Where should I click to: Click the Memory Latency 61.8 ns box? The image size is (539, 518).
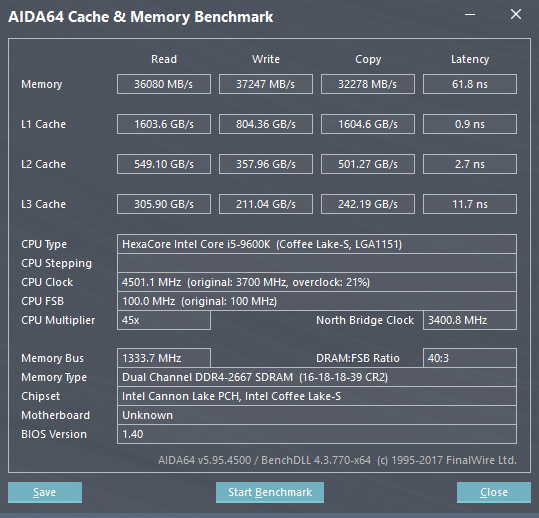pyautogui.click(x=470, y=84)
